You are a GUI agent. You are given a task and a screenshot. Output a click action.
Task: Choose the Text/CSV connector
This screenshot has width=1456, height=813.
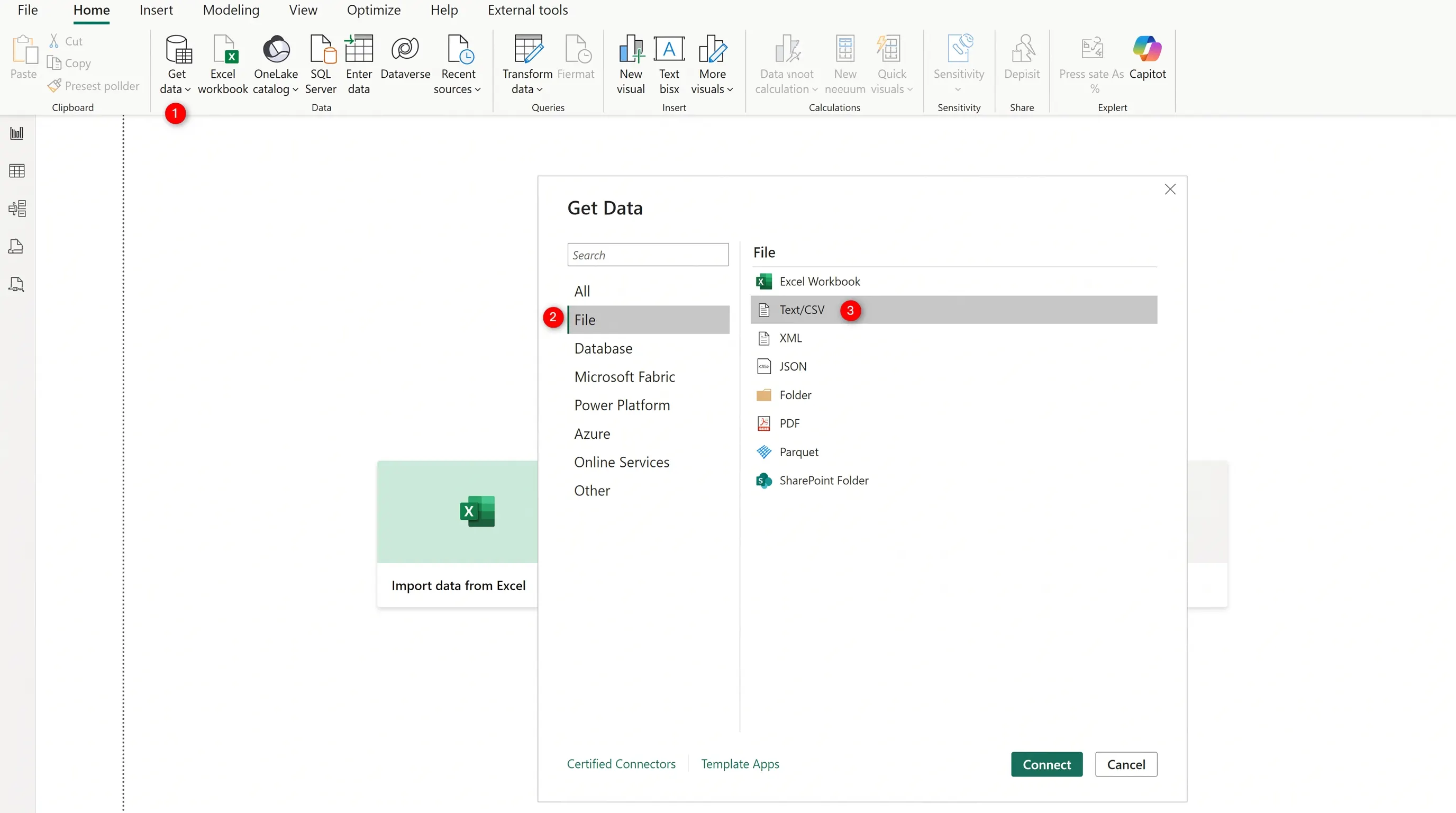click(x=953, y=310)
